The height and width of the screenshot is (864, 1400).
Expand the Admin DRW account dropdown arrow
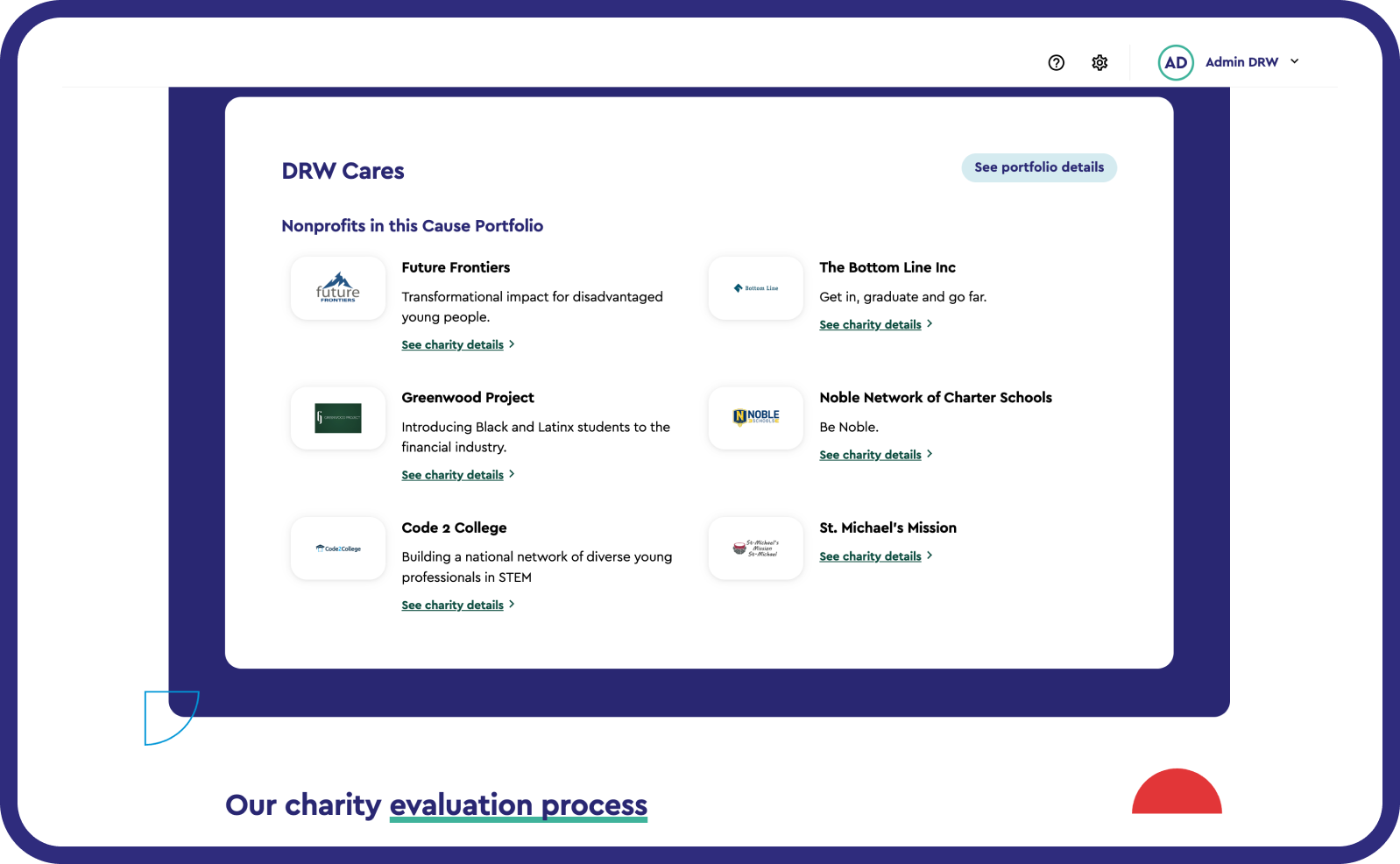pos(1294,61)
